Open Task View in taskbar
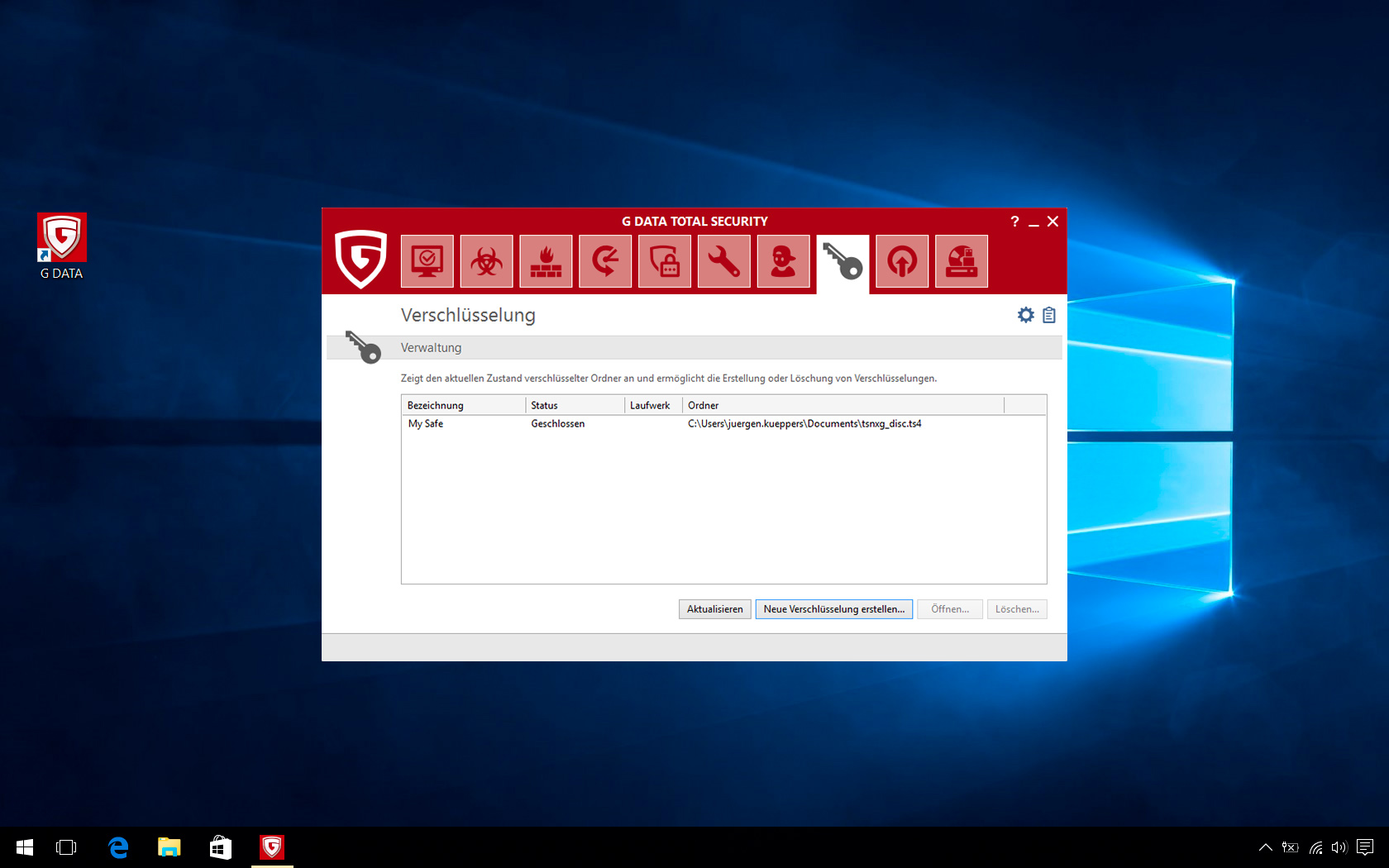 [66, 847]
